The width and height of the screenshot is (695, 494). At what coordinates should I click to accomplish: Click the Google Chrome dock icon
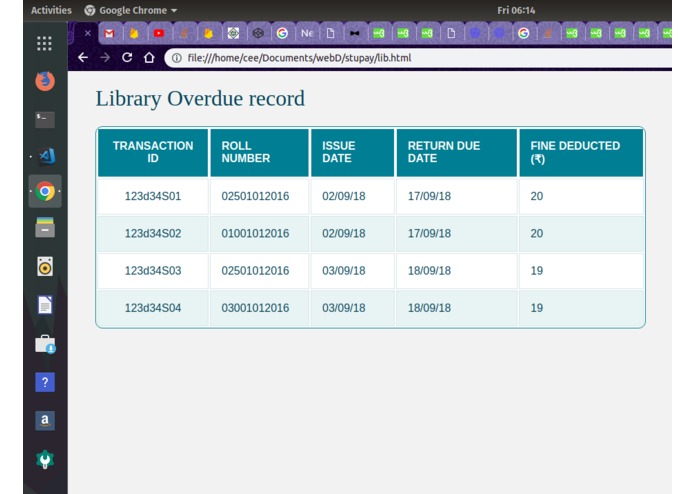(x=45, y=191)
